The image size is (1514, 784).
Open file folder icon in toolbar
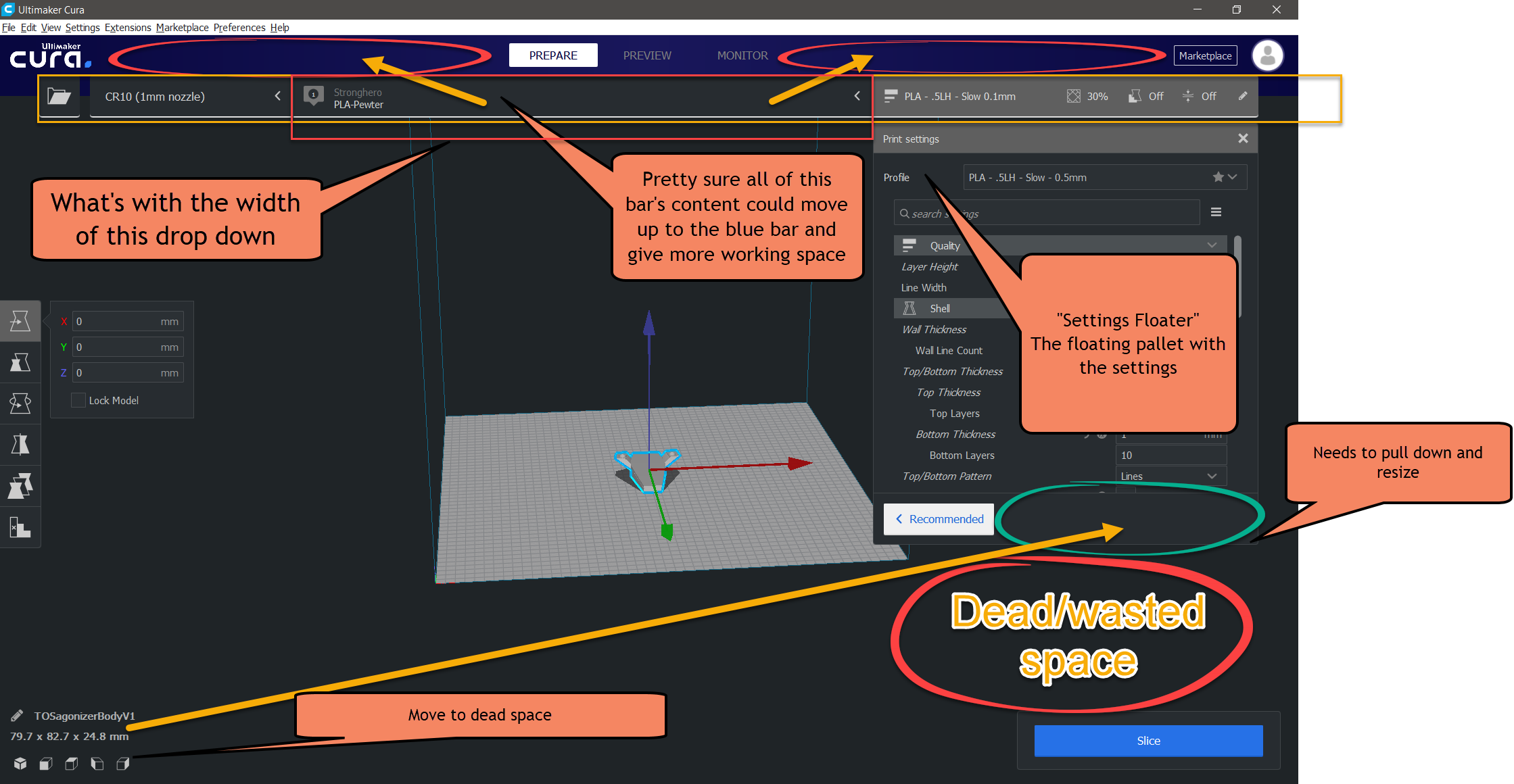pyautogui.click(x=59, y=97)
